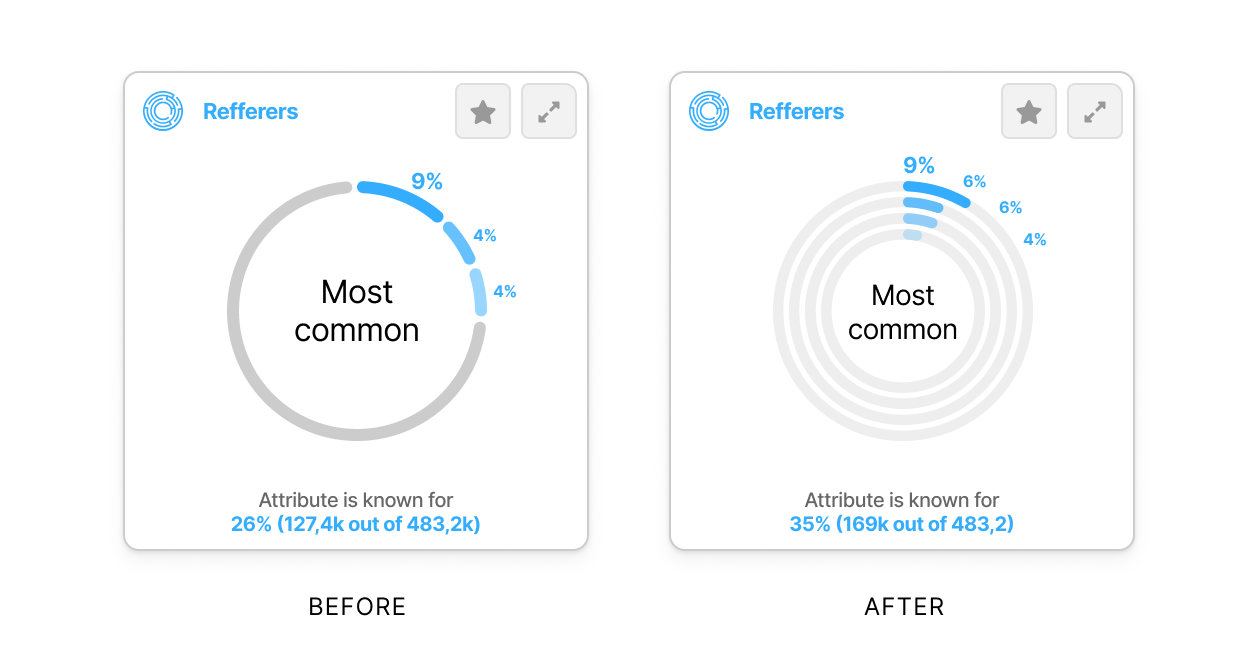This screenshot has height=667, width=1240.
Task: Click the star icon in the BEFORE card
Action: point(483,111)
